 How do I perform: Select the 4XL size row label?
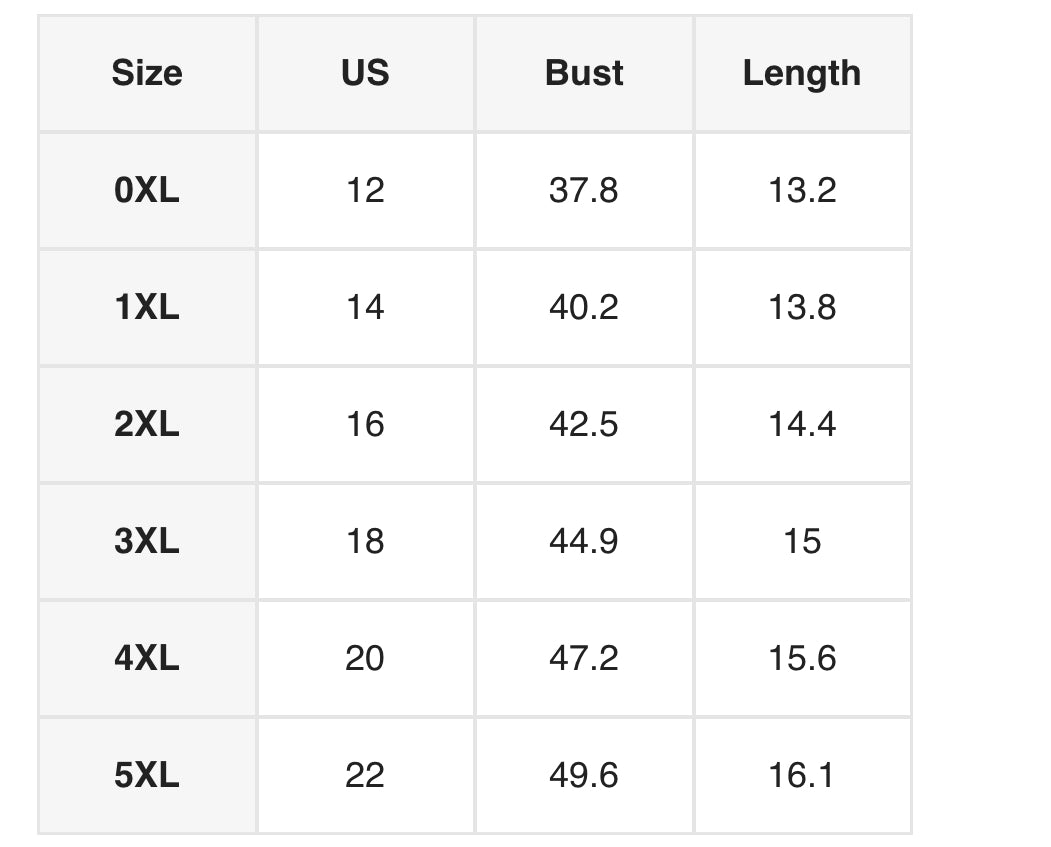click(147, 658)
